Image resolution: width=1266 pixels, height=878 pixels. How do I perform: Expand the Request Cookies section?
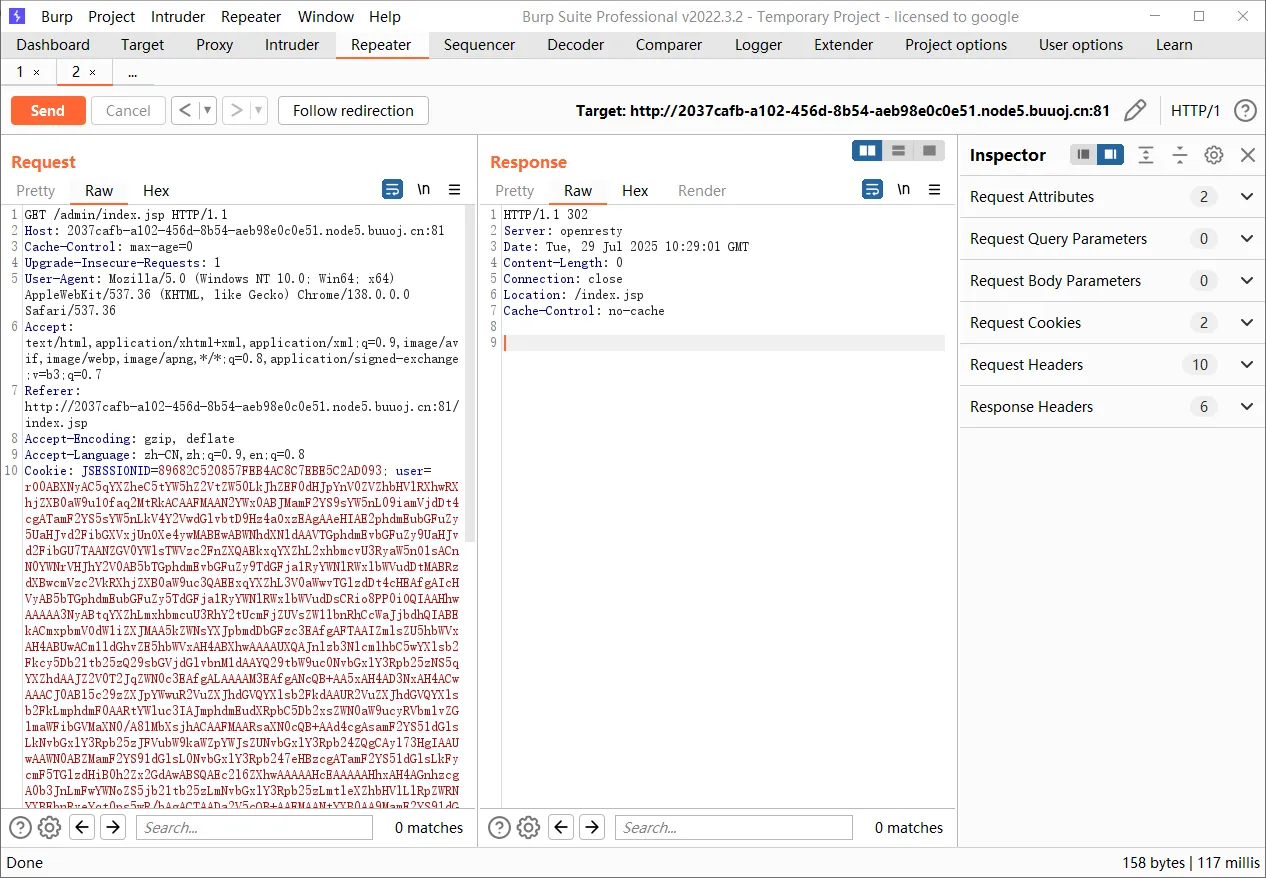1246,323
